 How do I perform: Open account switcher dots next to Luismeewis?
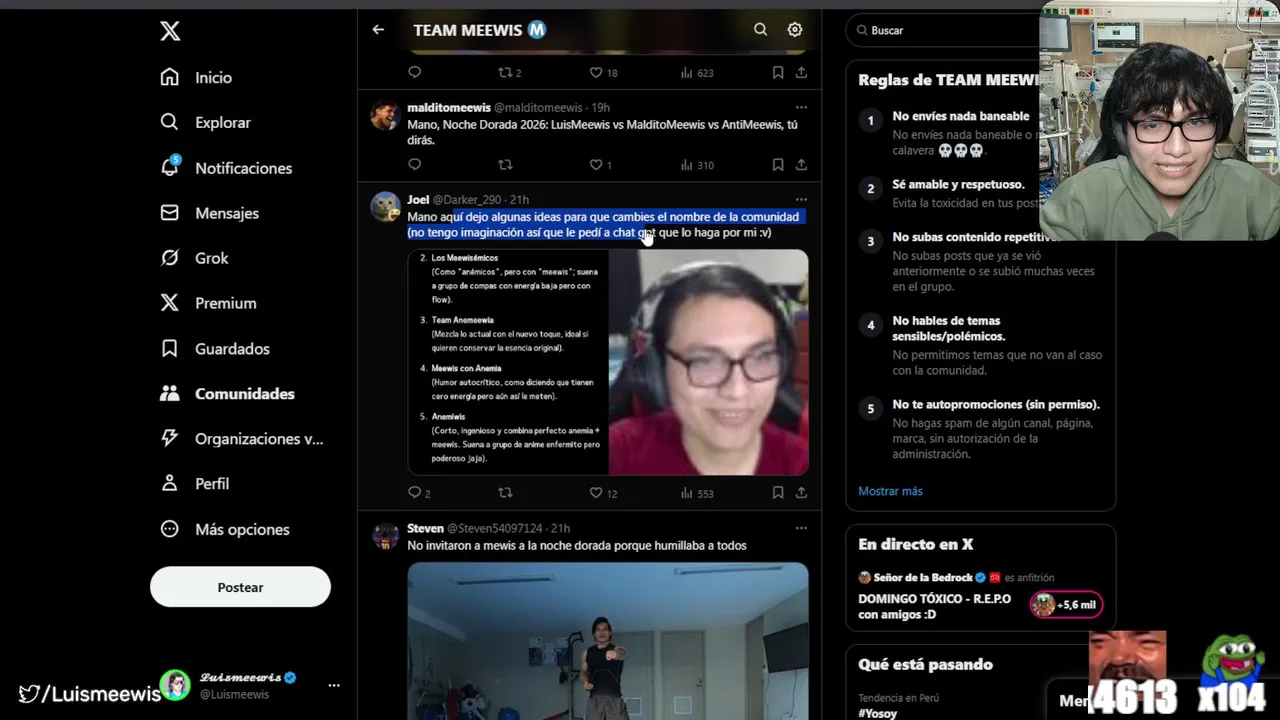click(334, 685)
